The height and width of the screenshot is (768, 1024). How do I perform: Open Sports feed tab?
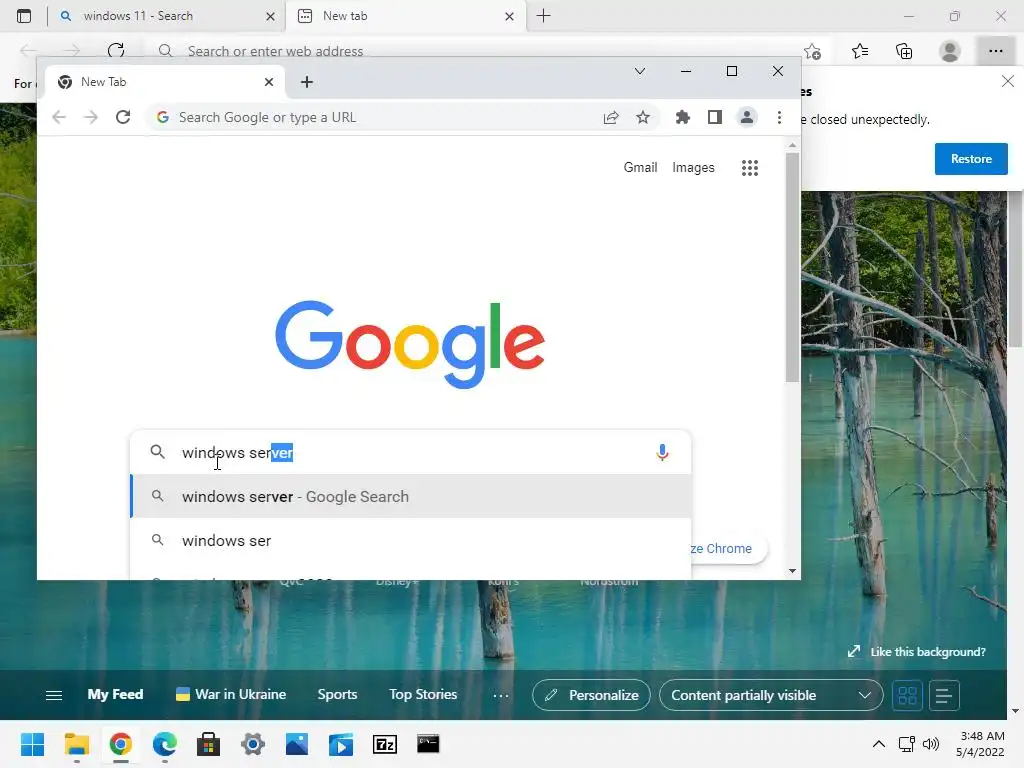pyautogui.click(x=337, y=694)
